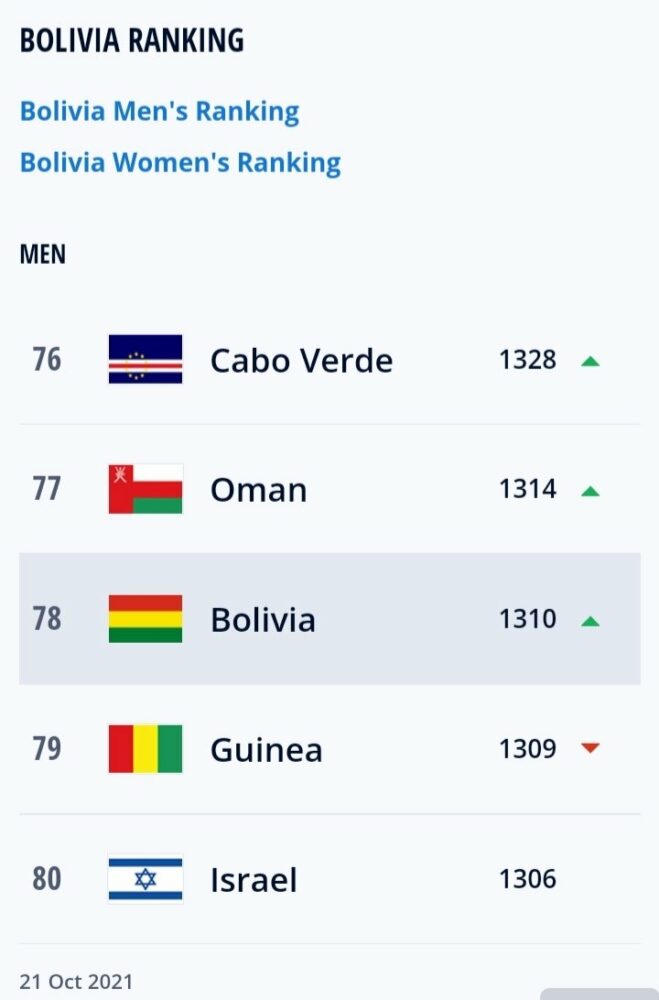Click the MEN section heading
This screenshot has height=1000, width=659.
click(x=43, y=254)
